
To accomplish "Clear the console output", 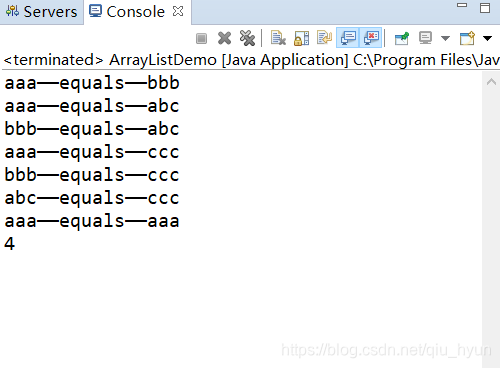I will 278,38.
